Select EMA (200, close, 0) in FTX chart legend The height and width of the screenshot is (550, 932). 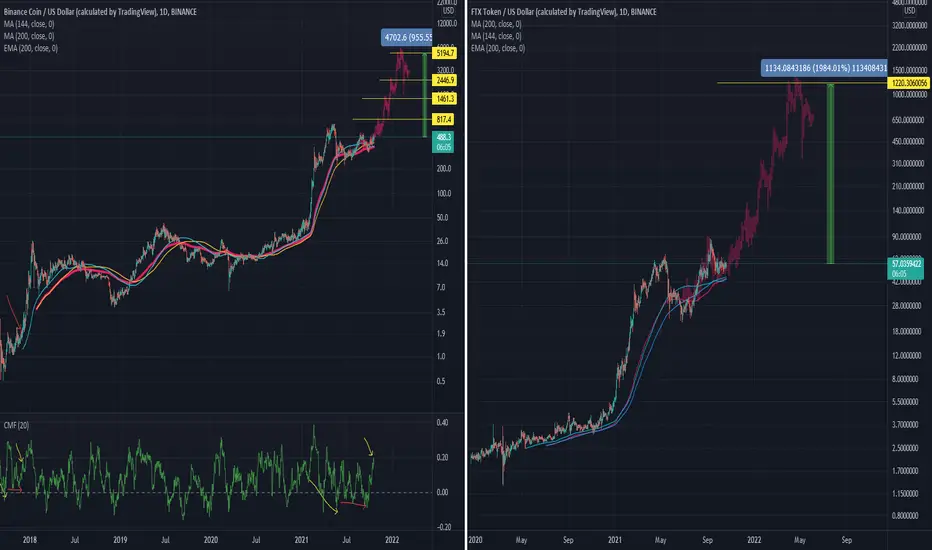[498, 48]
